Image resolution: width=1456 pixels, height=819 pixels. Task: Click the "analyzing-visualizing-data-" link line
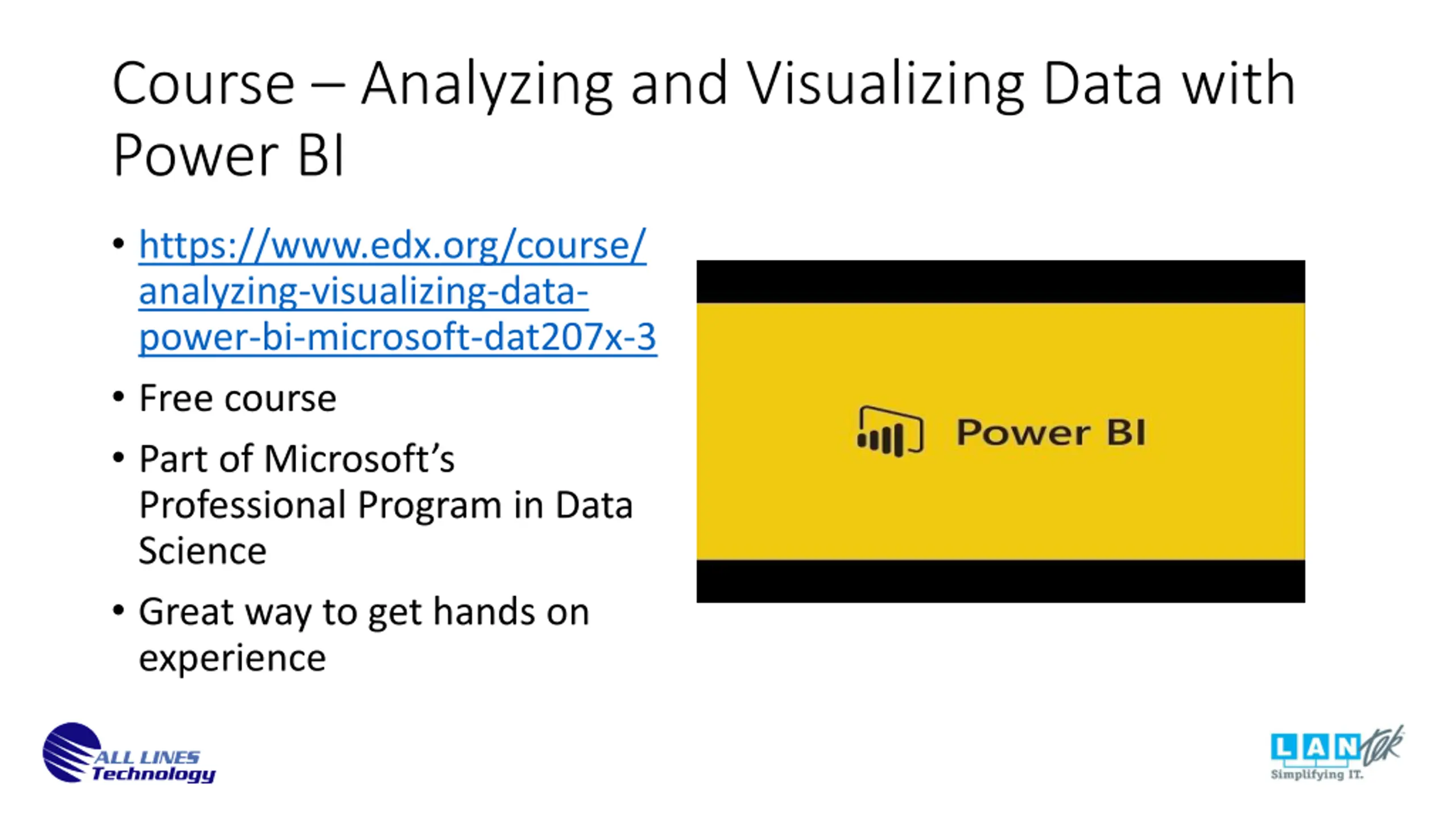pyautogui.click(x=363, y=292)
